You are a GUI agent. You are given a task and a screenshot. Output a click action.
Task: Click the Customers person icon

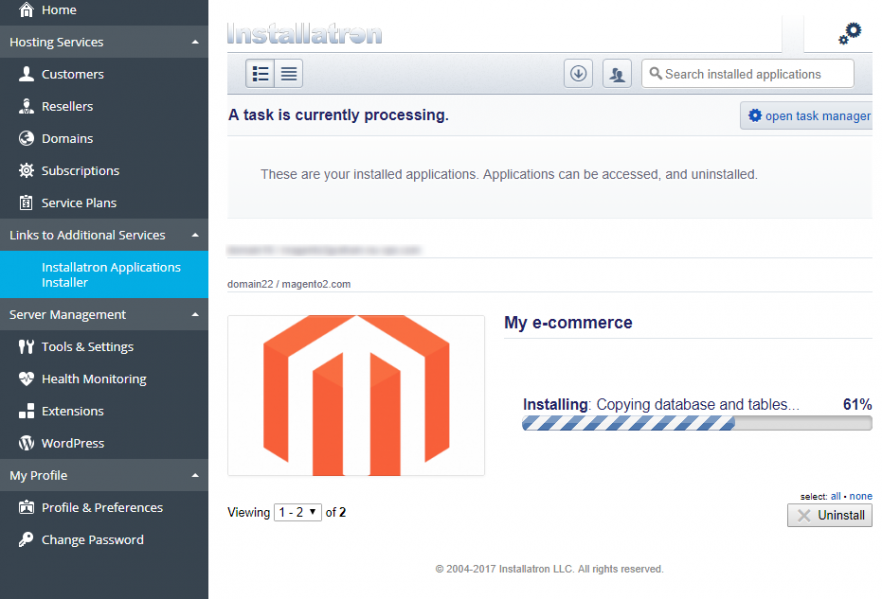[26, 74]
